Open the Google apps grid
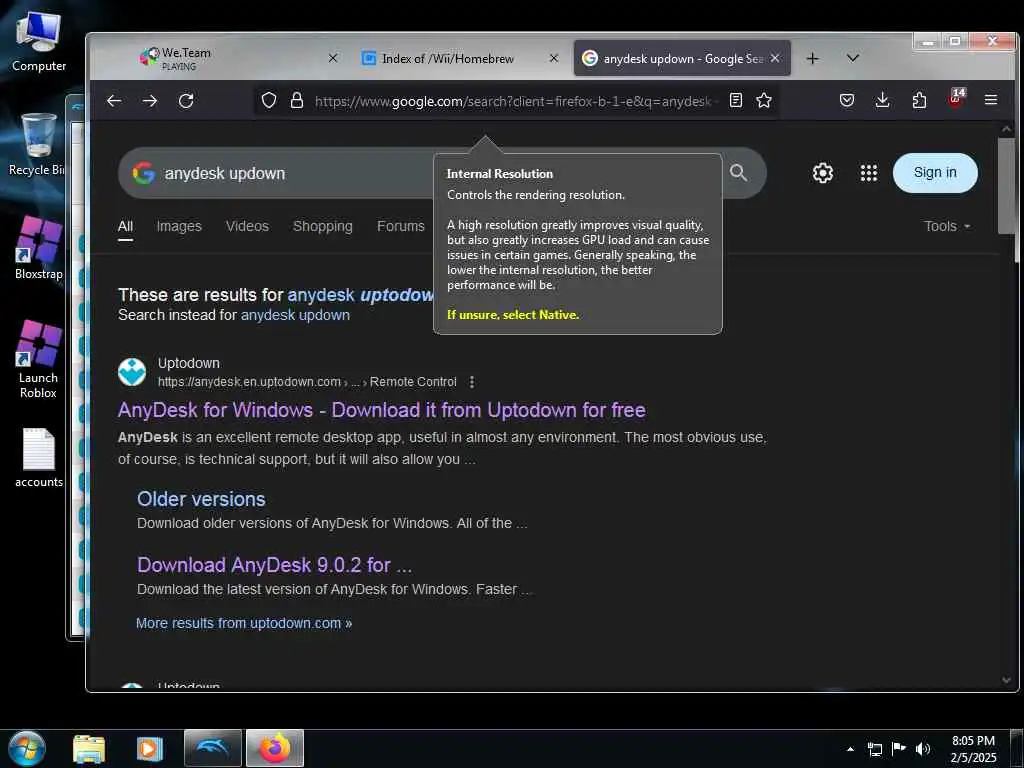This screenshot has height=768, width=1024. 869,173
